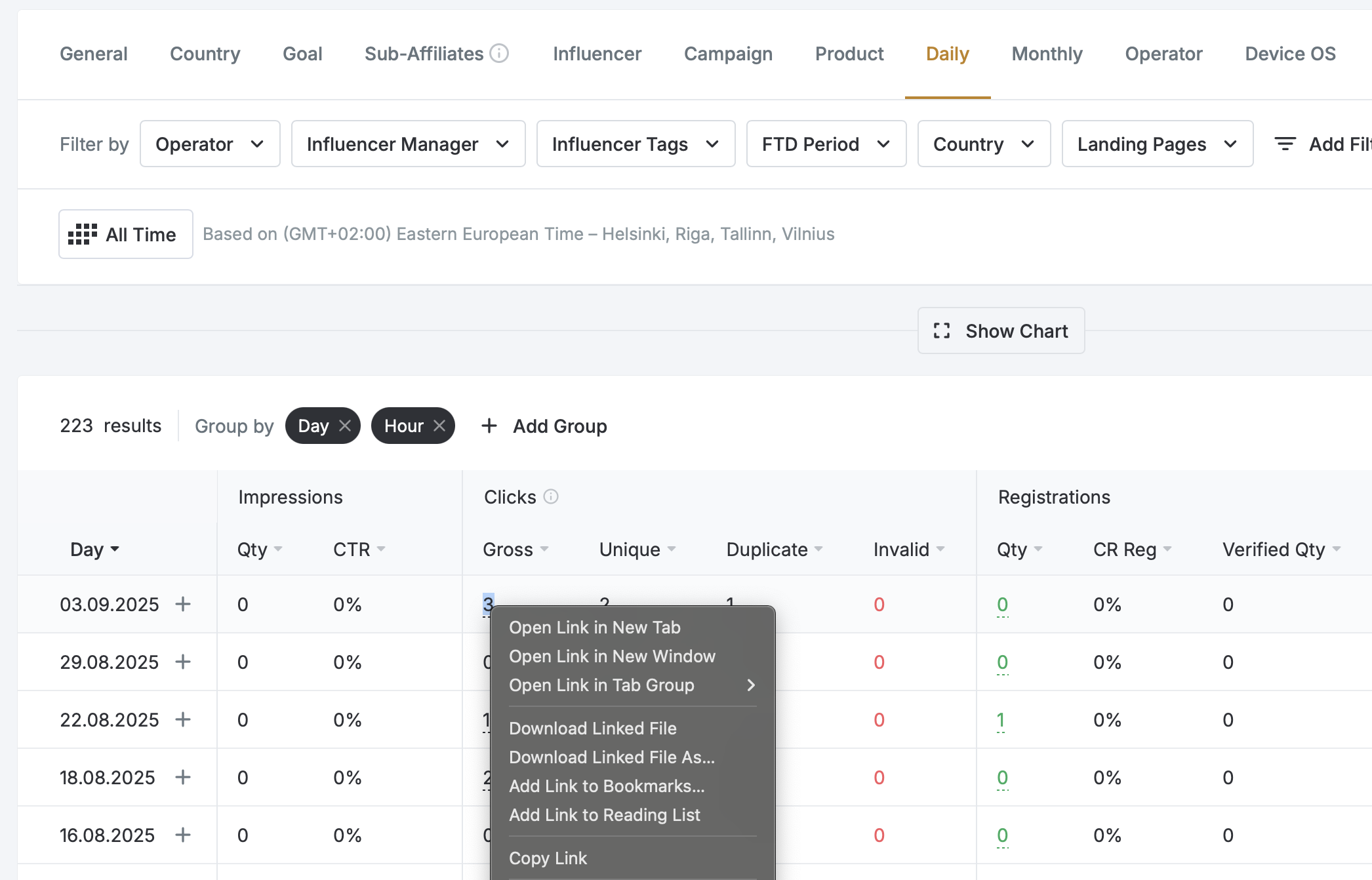Switch to the Goal tab
Image resolution: width=1372 pixels, height=880 pixels.
(x=302, y=54)
